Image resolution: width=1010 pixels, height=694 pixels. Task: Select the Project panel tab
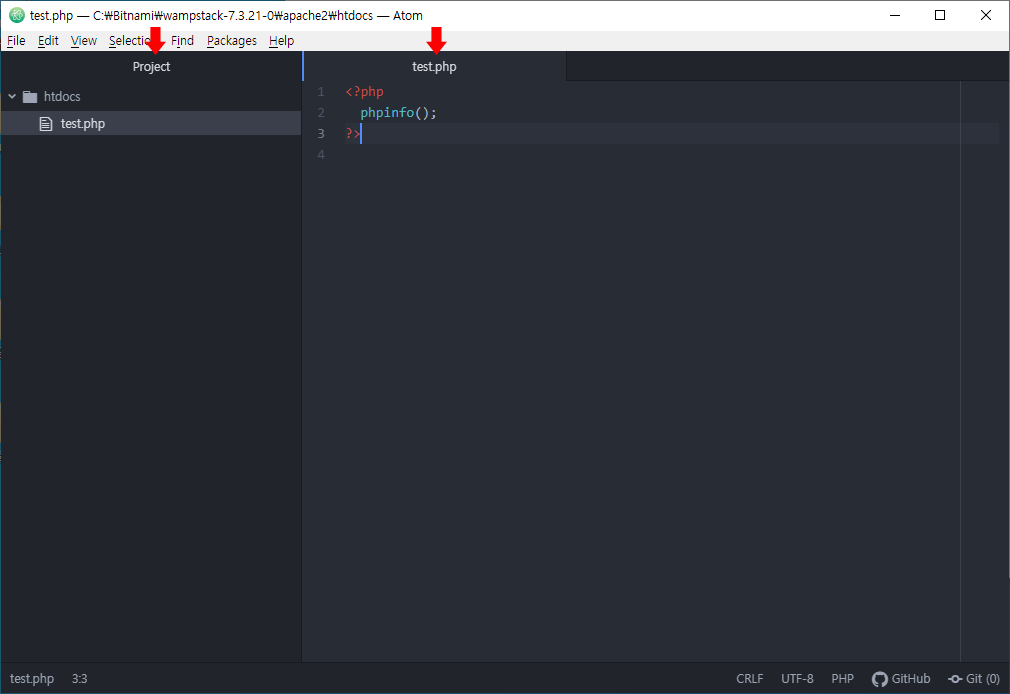[151, 66]
